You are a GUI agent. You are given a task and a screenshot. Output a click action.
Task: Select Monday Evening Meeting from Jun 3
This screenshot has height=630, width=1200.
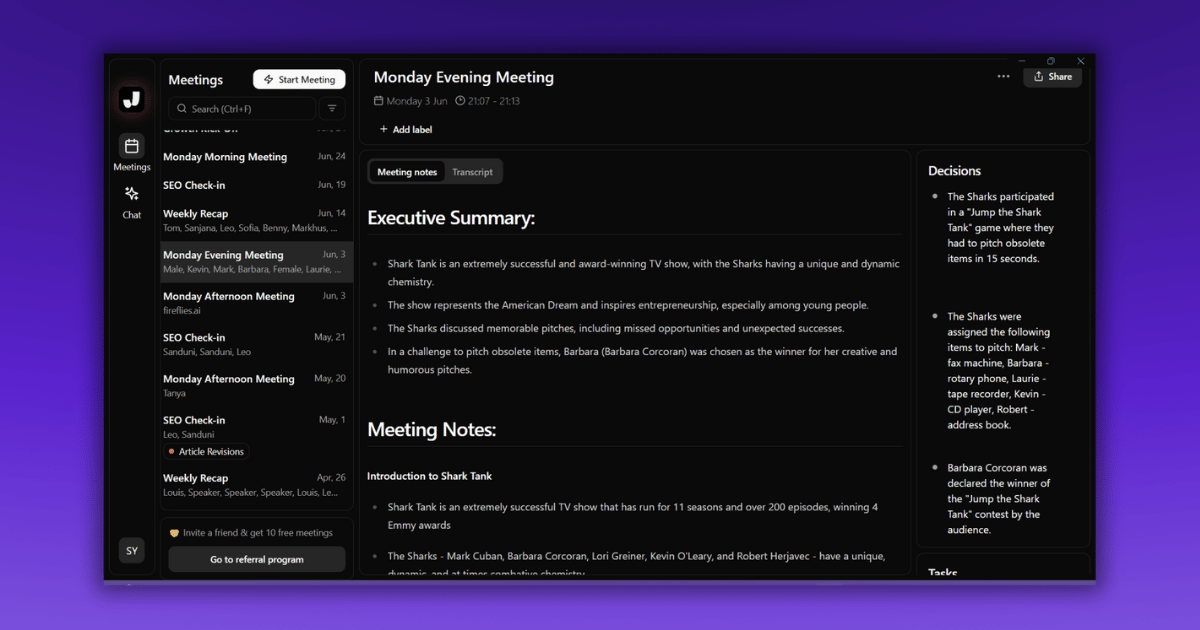coord(256,262)
